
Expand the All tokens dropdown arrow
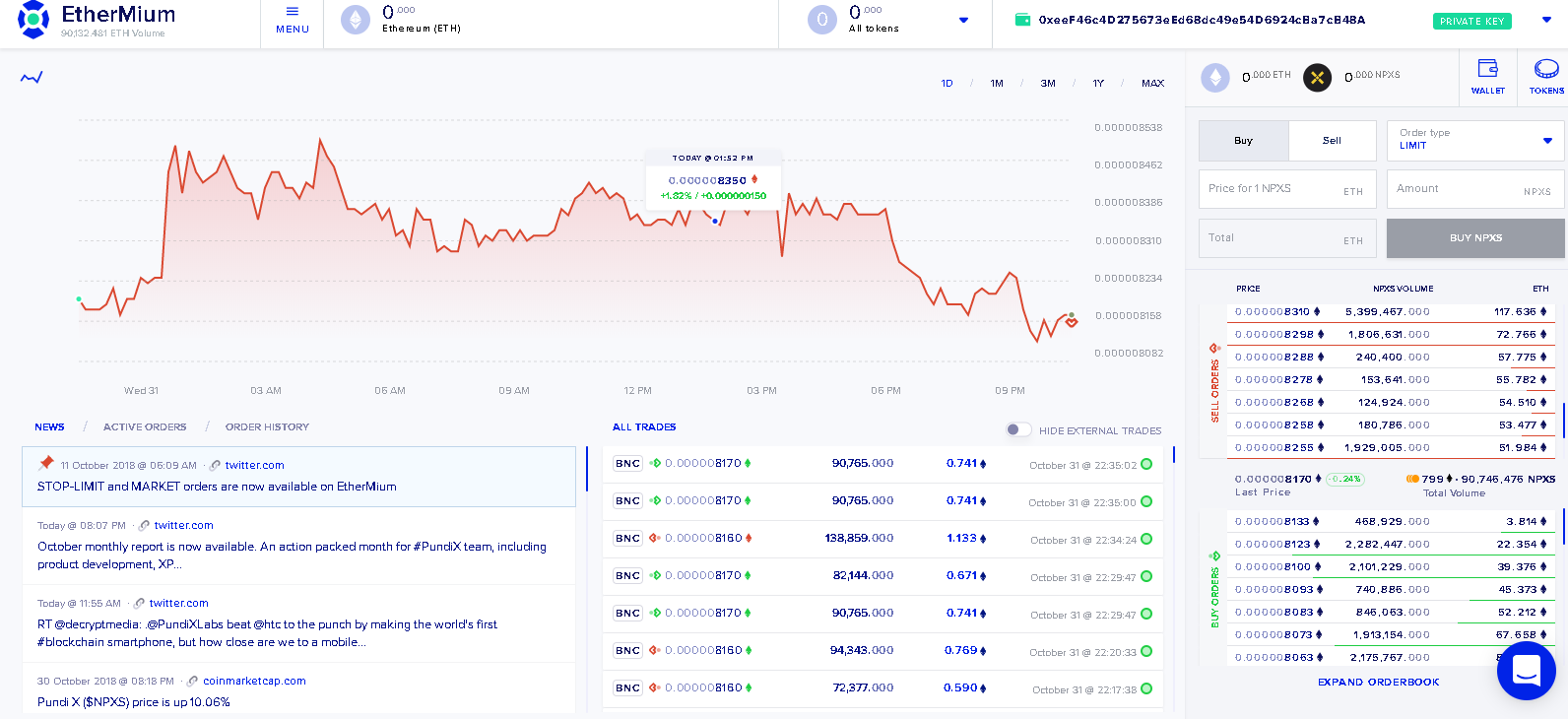coord(963,20)
